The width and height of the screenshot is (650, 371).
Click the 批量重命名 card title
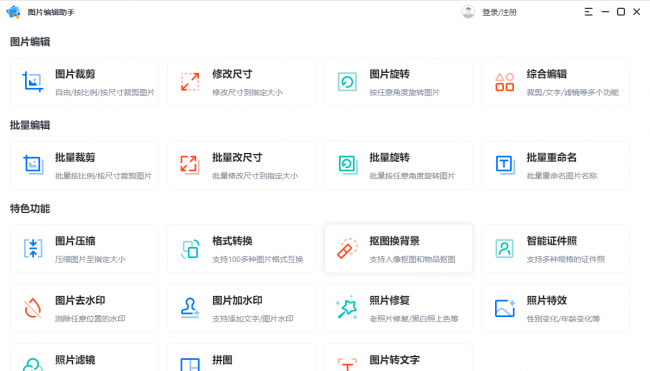point(551,158)
